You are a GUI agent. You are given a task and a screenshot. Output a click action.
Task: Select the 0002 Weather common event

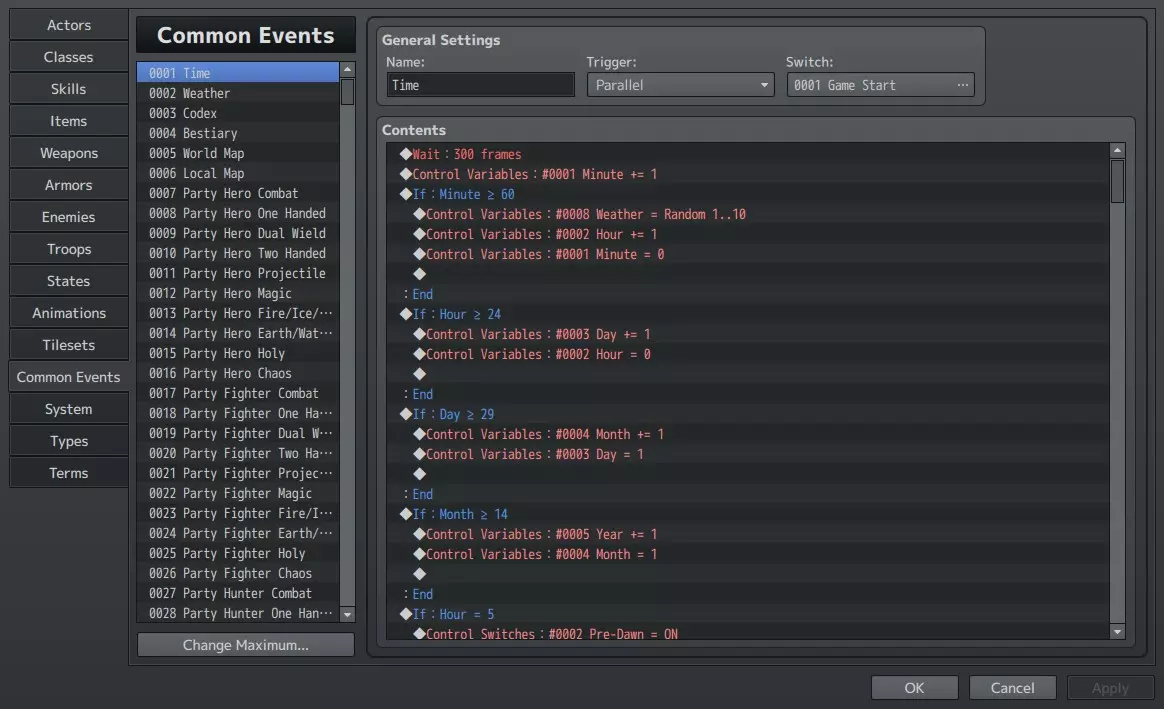point(238,93)
